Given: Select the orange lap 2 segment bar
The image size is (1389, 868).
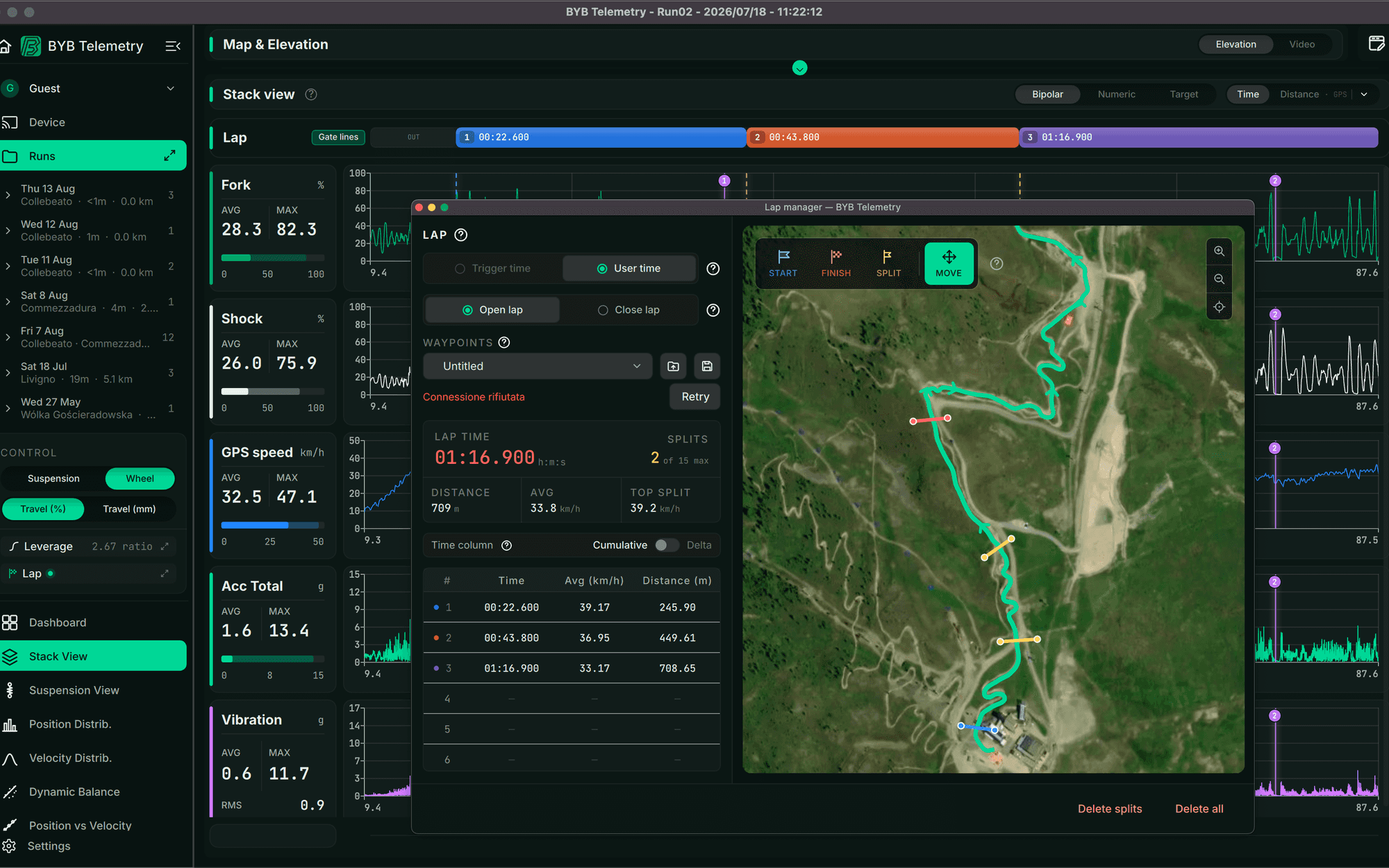Looking at the screenshot, I should coord(882,137).
